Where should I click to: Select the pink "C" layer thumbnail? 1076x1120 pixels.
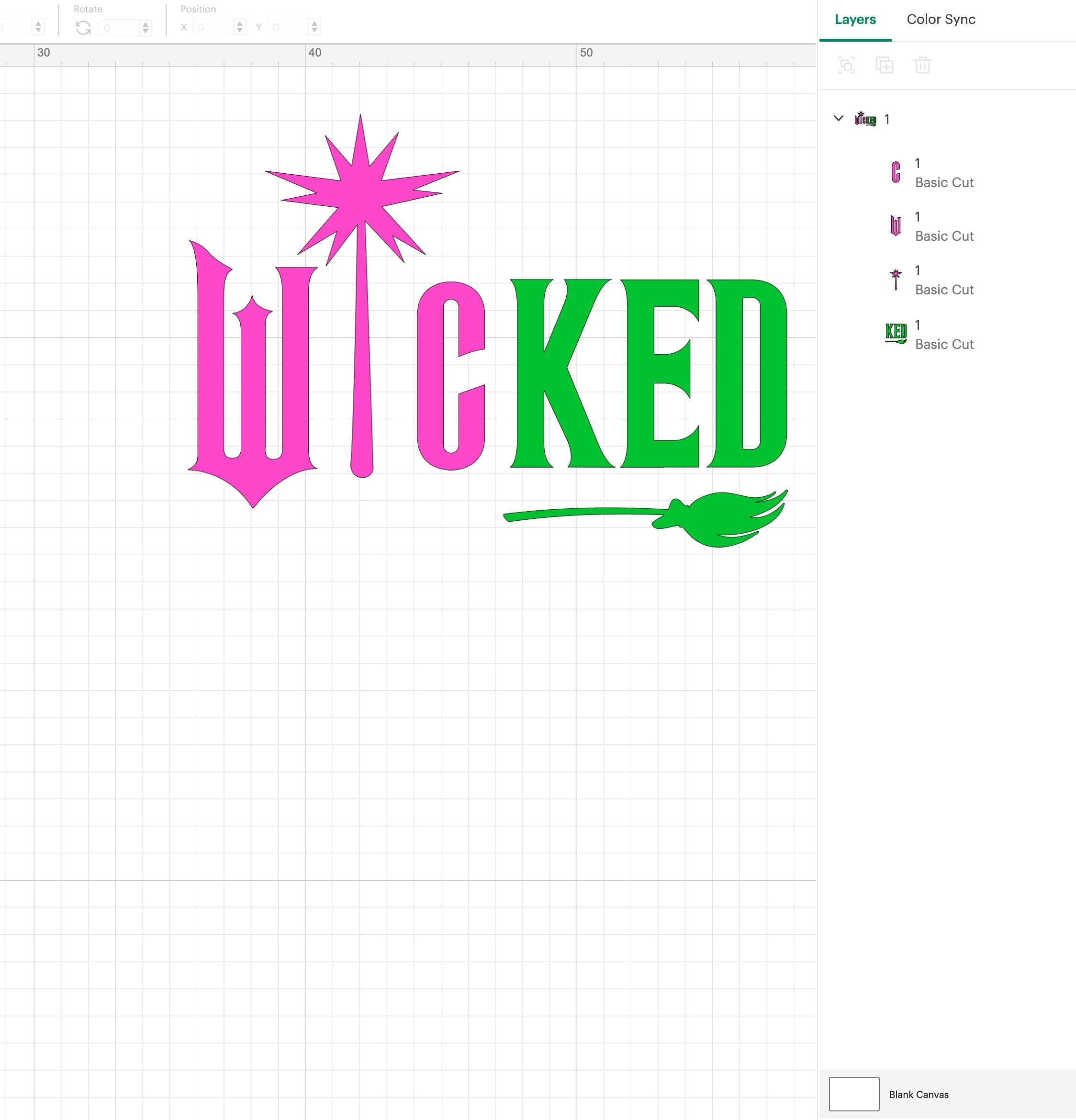pyautogui.click(x=897, y=171)
